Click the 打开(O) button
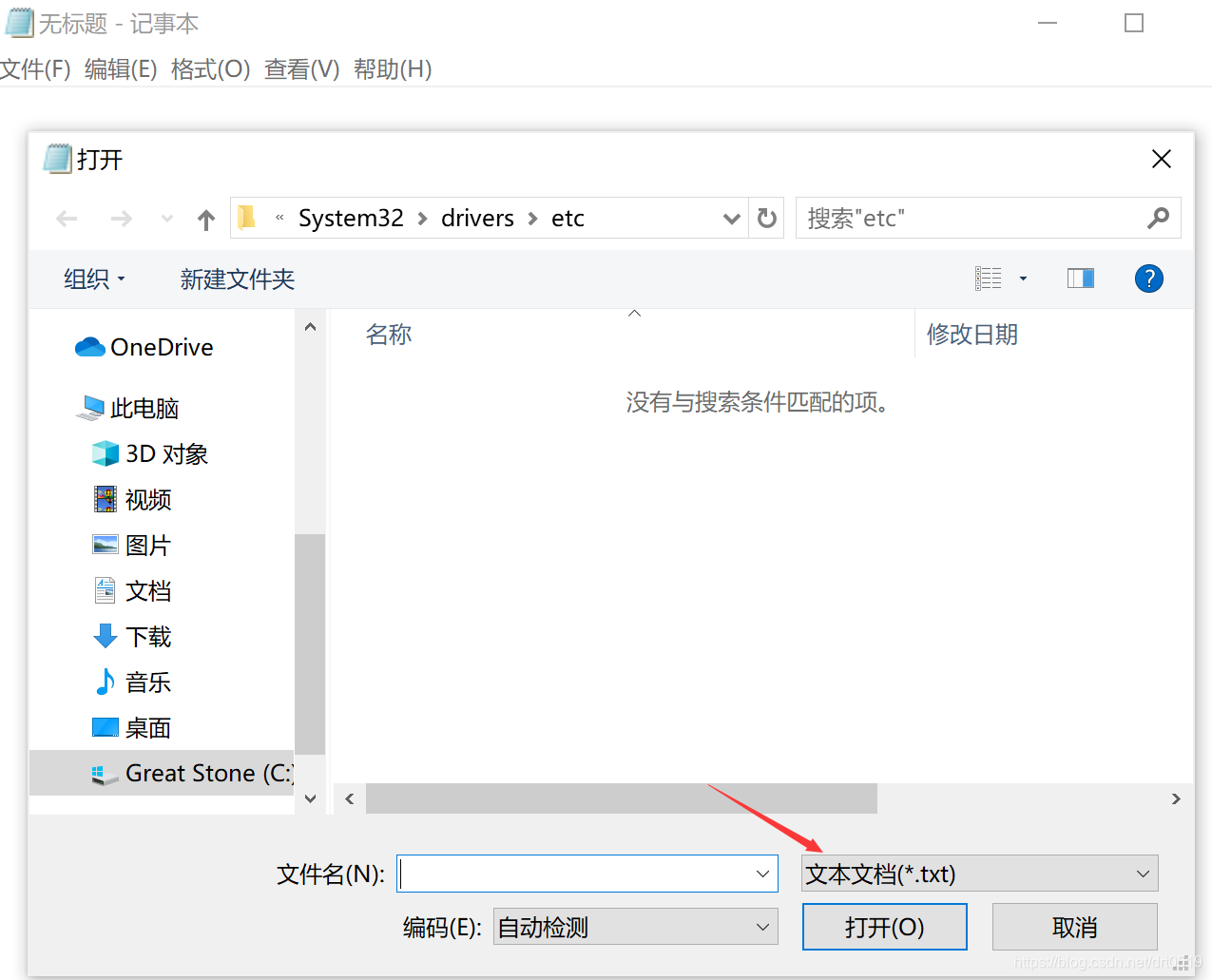Viewport: 1212px width, 980px height. [x=885, y=927]
